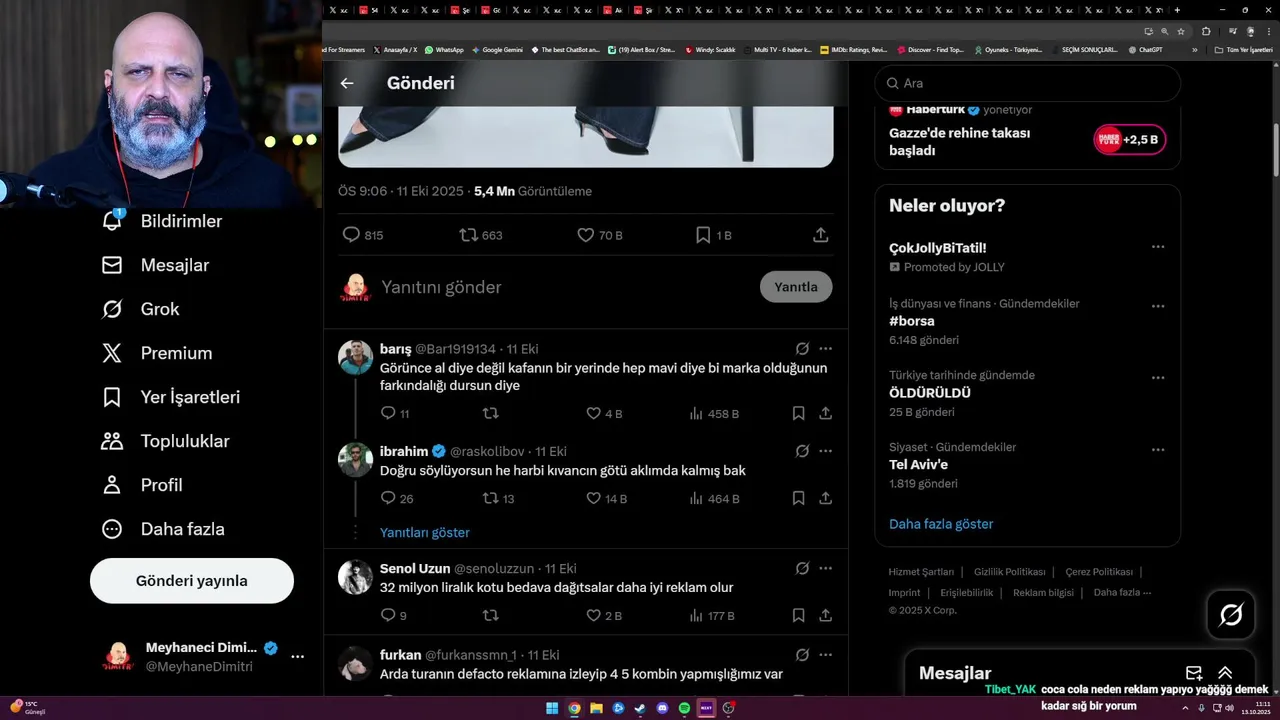Expand Yanıtları göster under ibrahim's reply
The width and height of the screenshot is (1280, 720).
(424, 533)
